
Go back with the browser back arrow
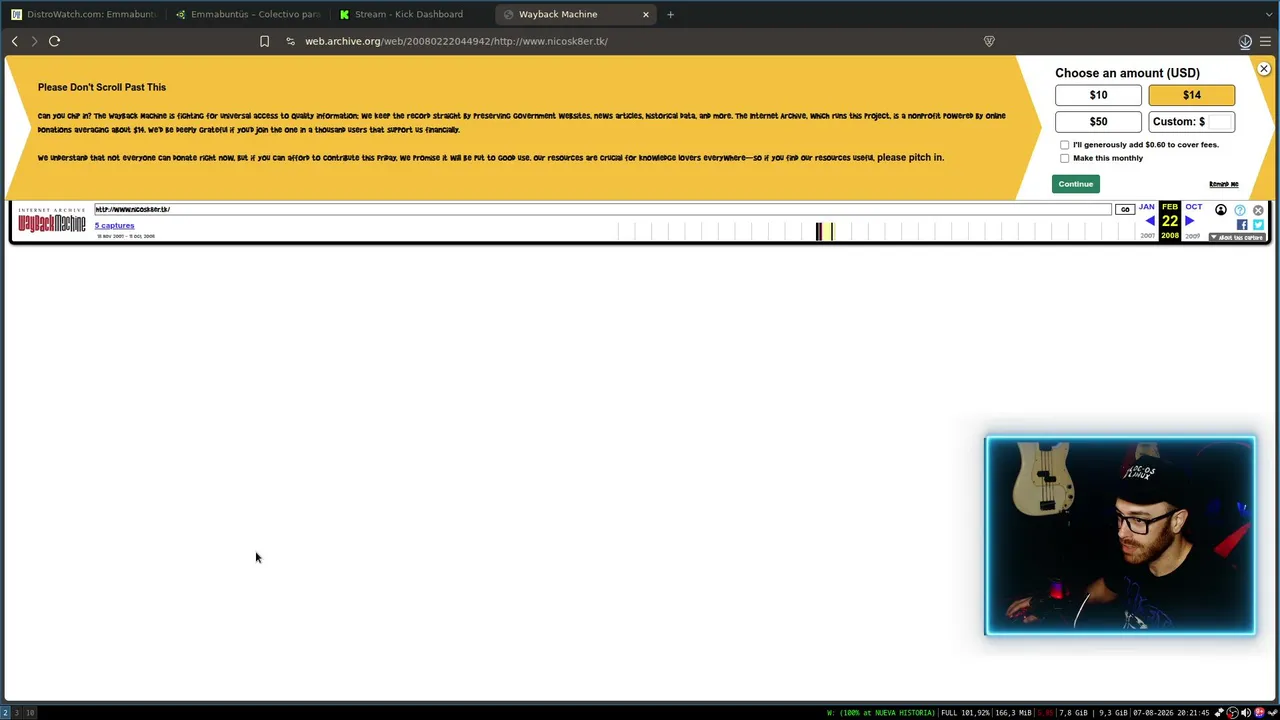(14, 41)
